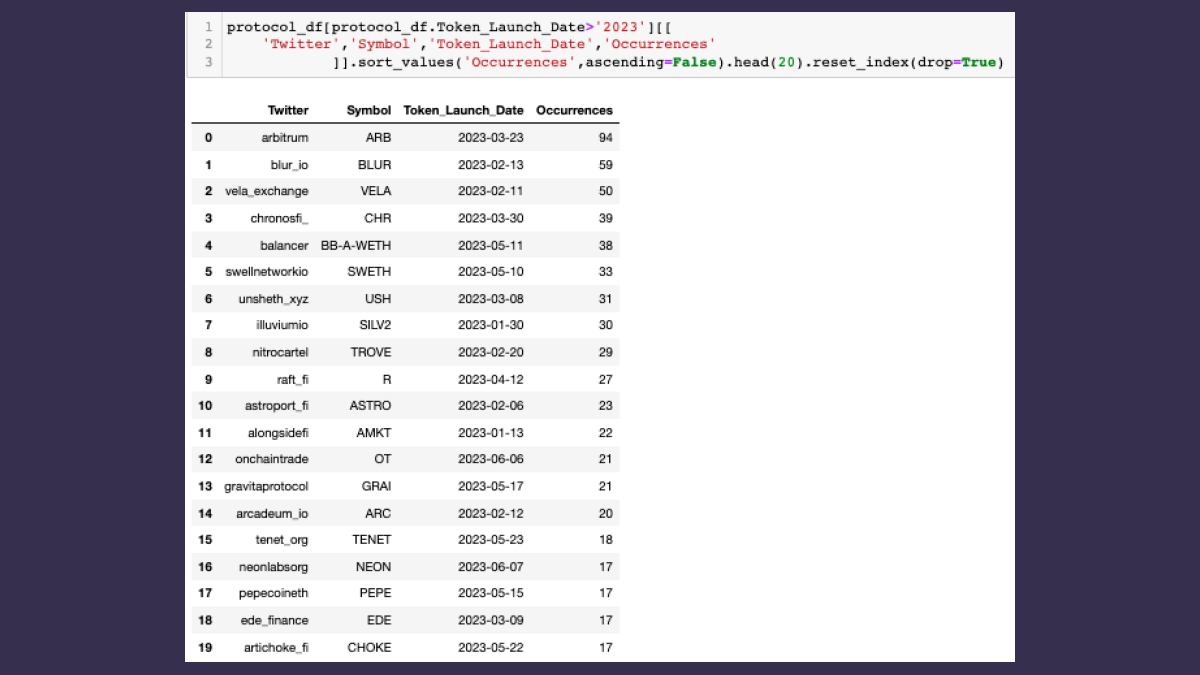This screenshot has height=675, width=1200.
Task: Click the code cell input area
Action: click(x=617, y=45)
